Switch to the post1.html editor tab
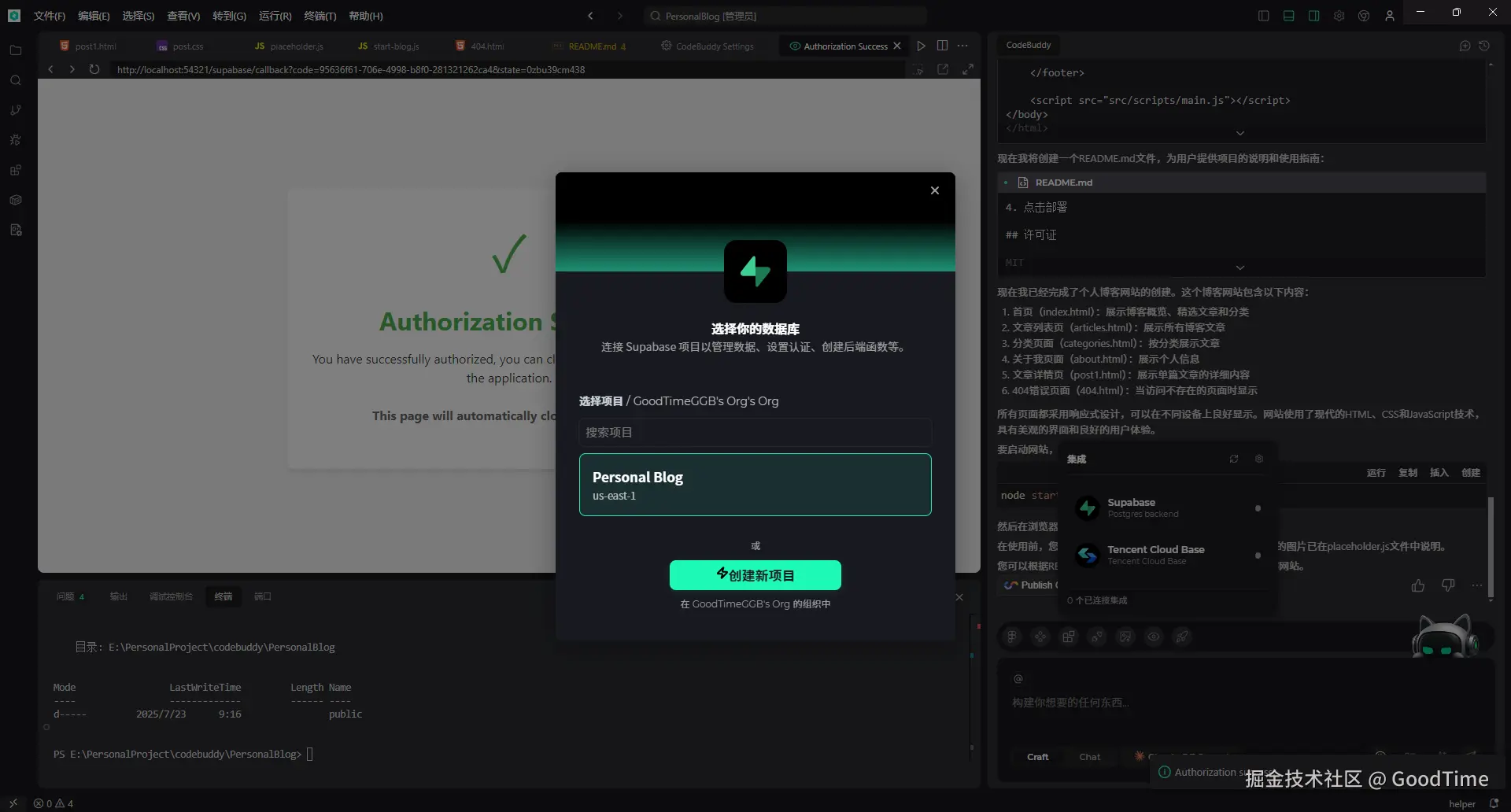 click(88, 46)
